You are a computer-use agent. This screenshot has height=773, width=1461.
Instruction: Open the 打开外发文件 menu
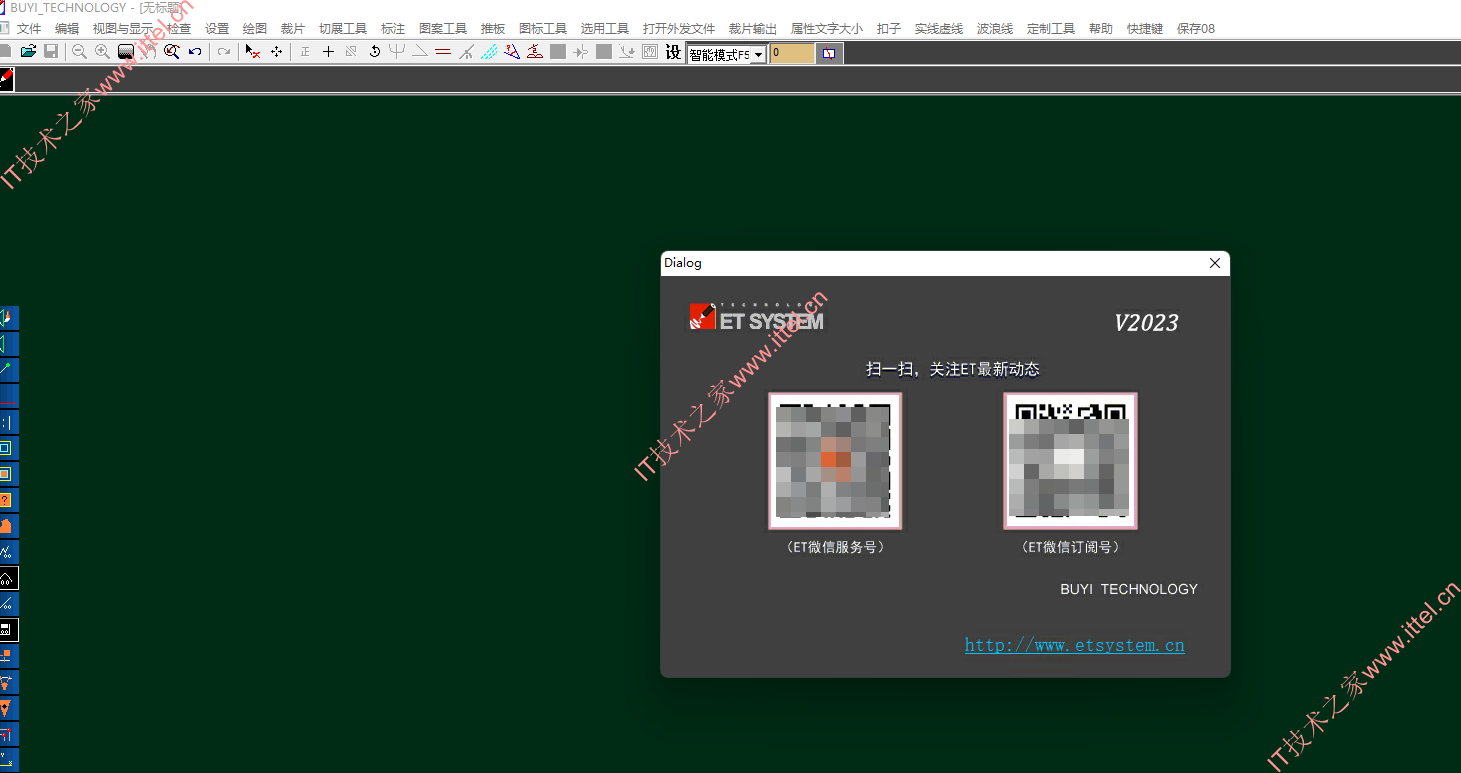[679, 29]
